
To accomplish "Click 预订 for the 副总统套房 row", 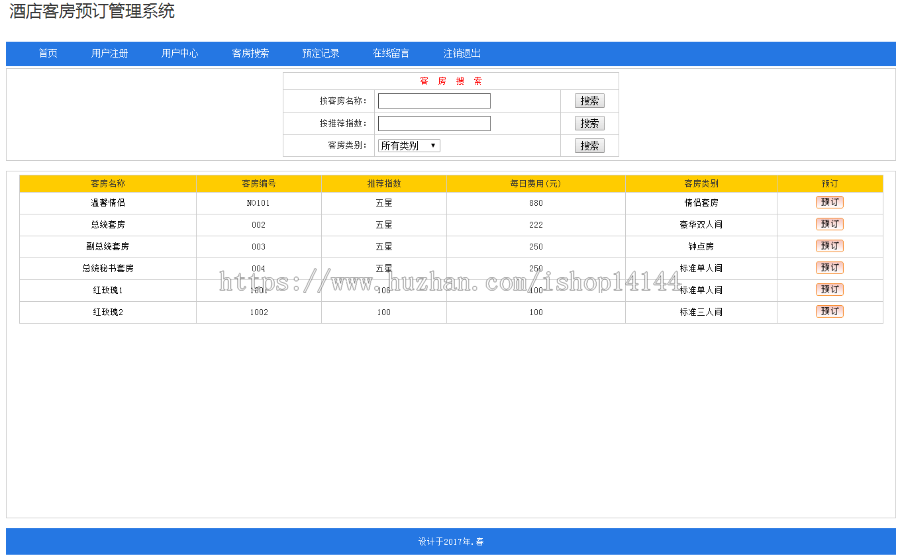I will [x=829, y=246].
